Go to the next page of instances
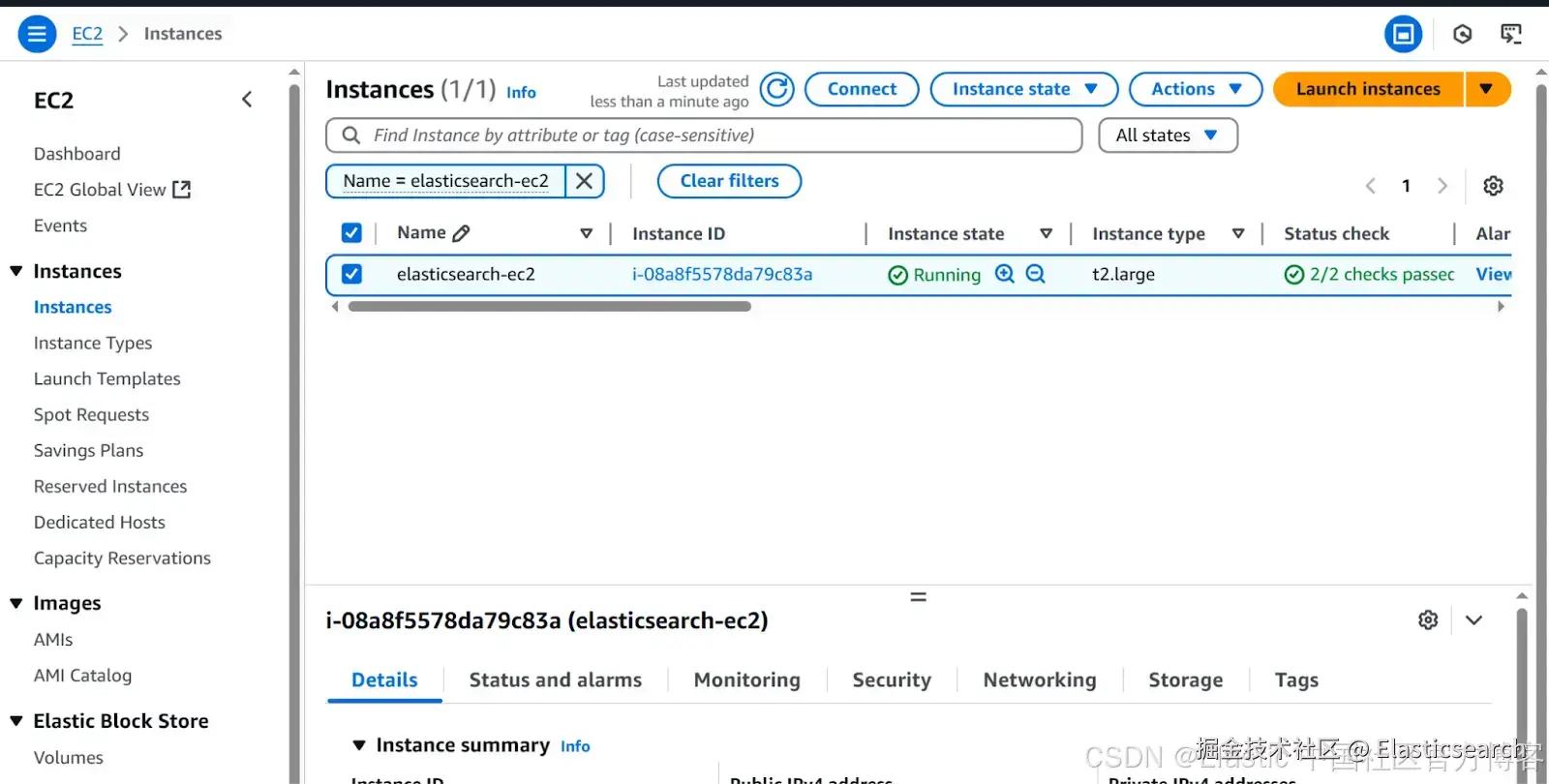 point(1443,186)
